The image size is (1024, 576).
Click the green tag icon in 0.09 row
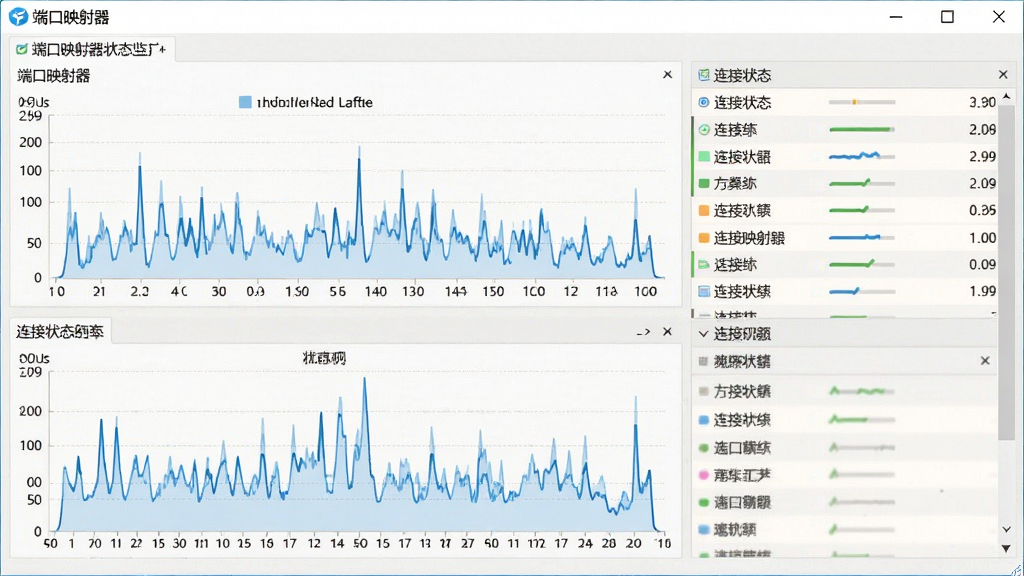[x=703, y=264]
